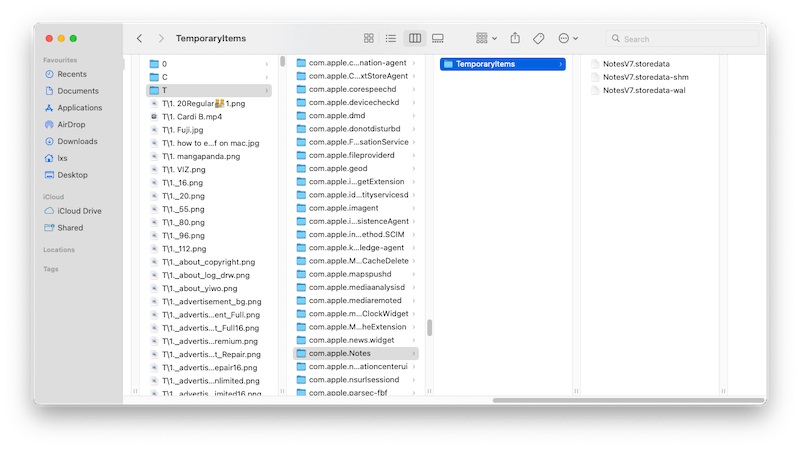Open Recents in the sidebar
The width and height of the screenshot is (800, 449).
[x=72, y=74]
